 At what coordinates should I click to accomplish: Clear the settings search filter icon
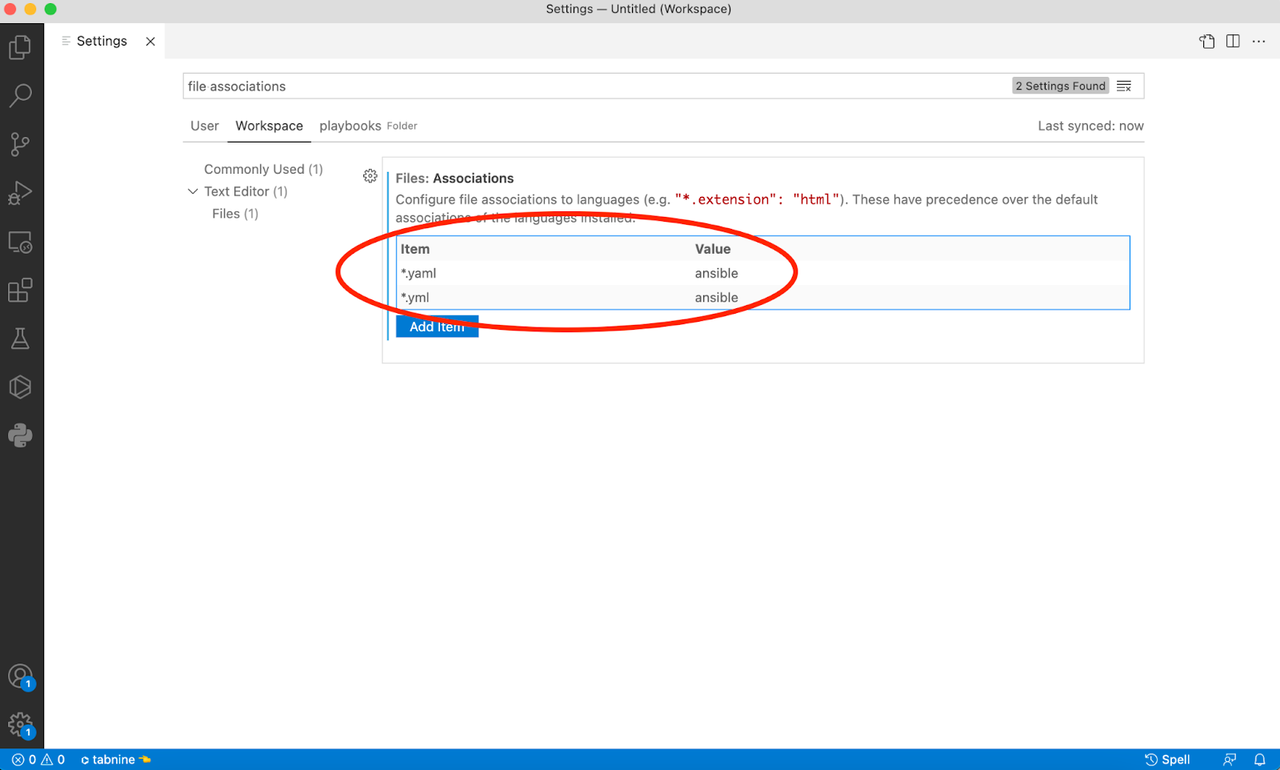1124,86
